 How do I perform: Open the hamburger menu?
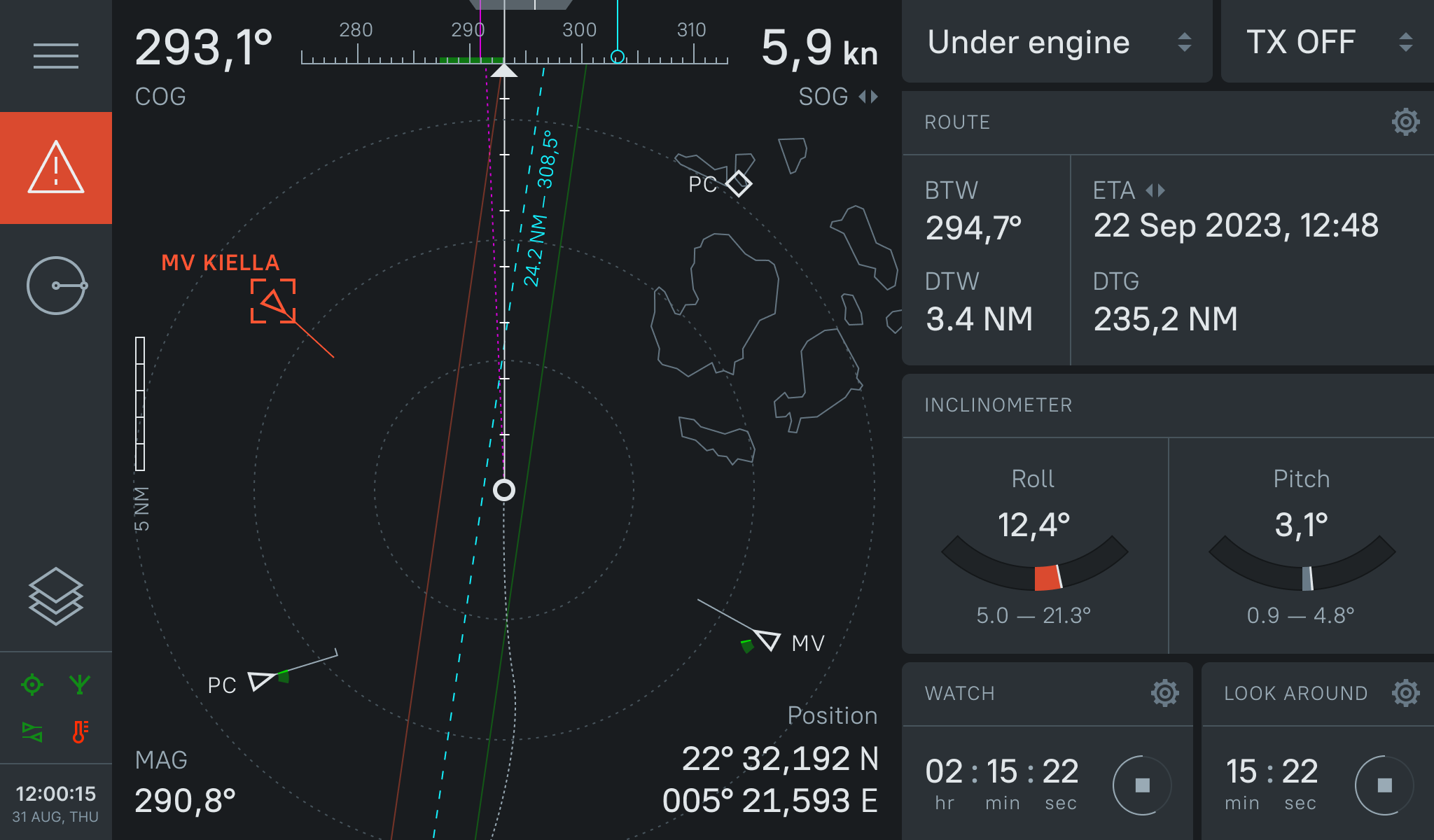(x=55, y=56)
